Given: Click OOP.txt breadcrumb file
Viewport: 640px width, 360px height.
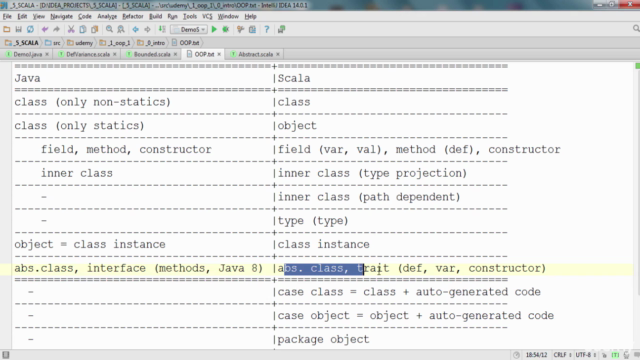Looking at the screenshot, I should 186,42.
